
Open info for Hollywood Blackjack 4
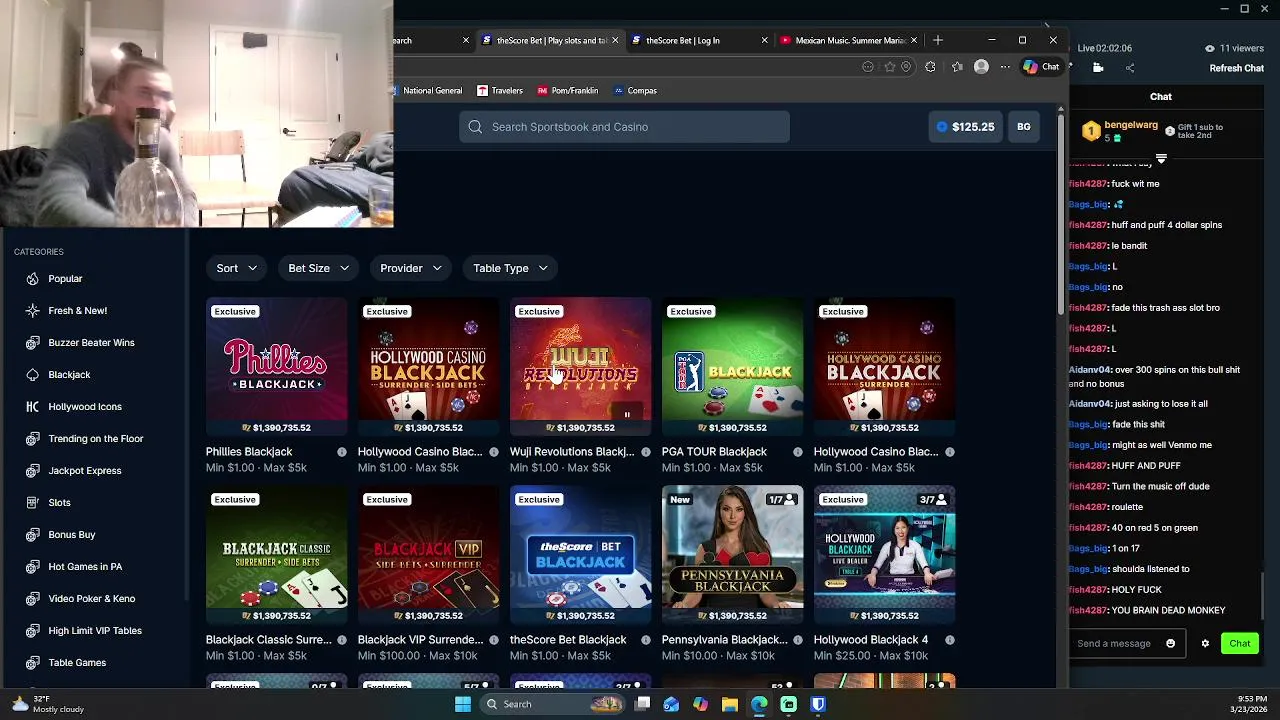950,640
